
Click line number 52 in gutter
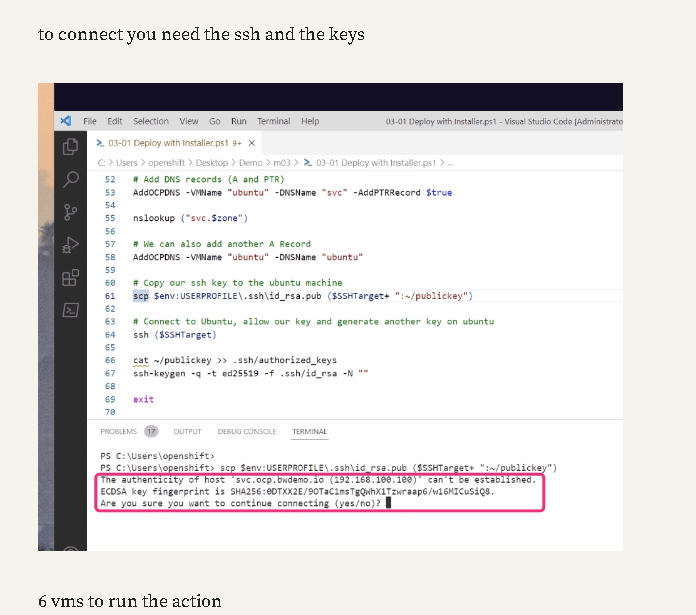tap(110, 179)
